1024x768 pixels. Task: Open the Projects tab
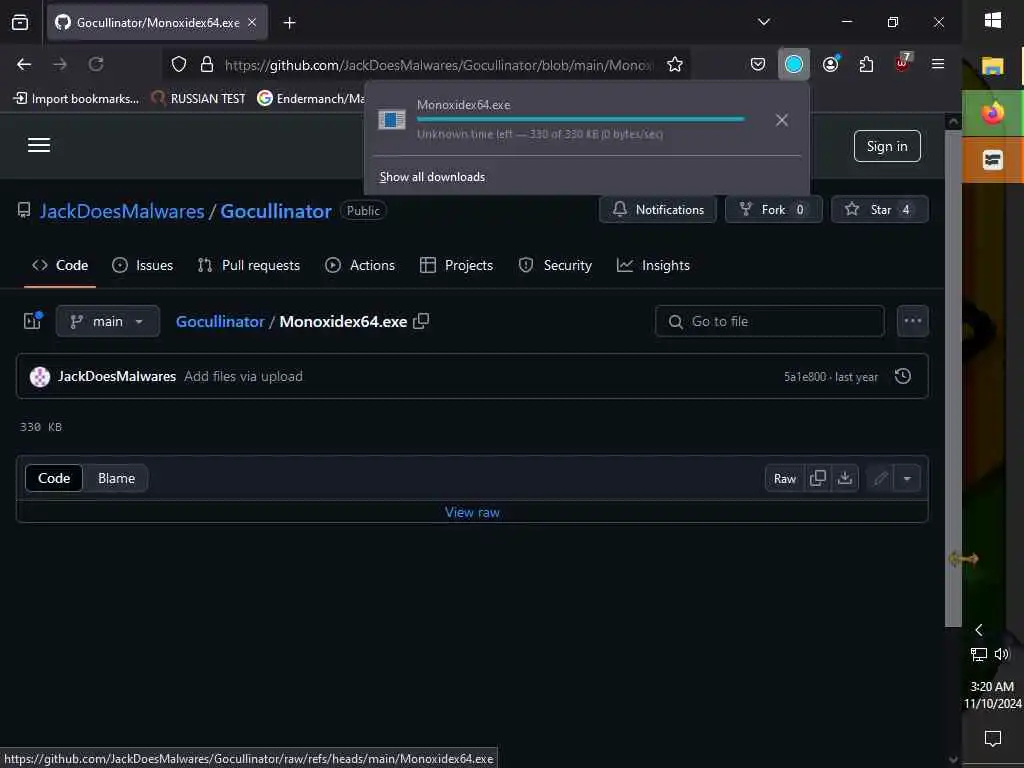click(x=456, y=266)
